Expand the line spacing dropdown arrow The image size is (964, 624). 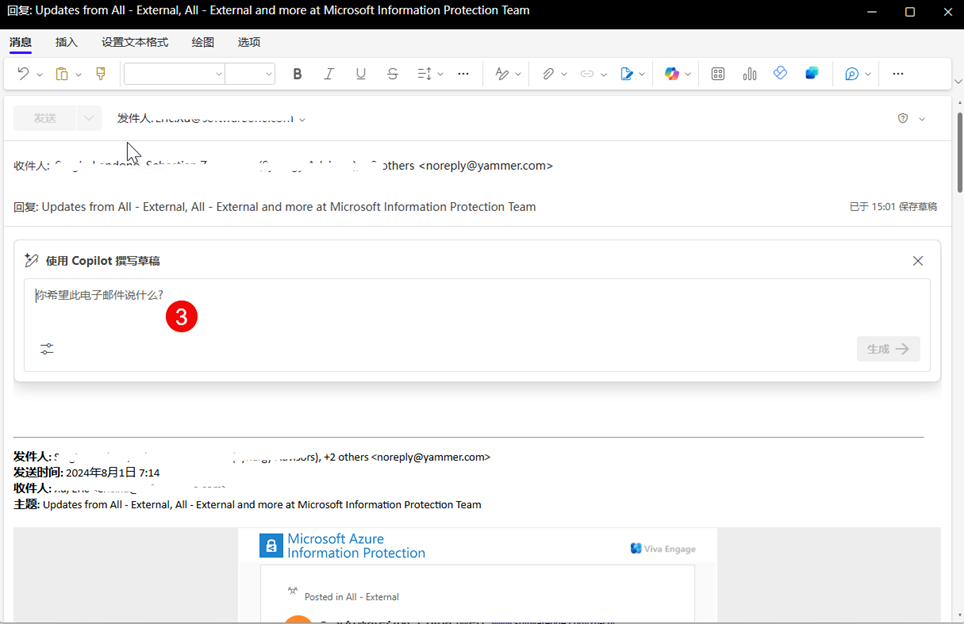[440, 74]
